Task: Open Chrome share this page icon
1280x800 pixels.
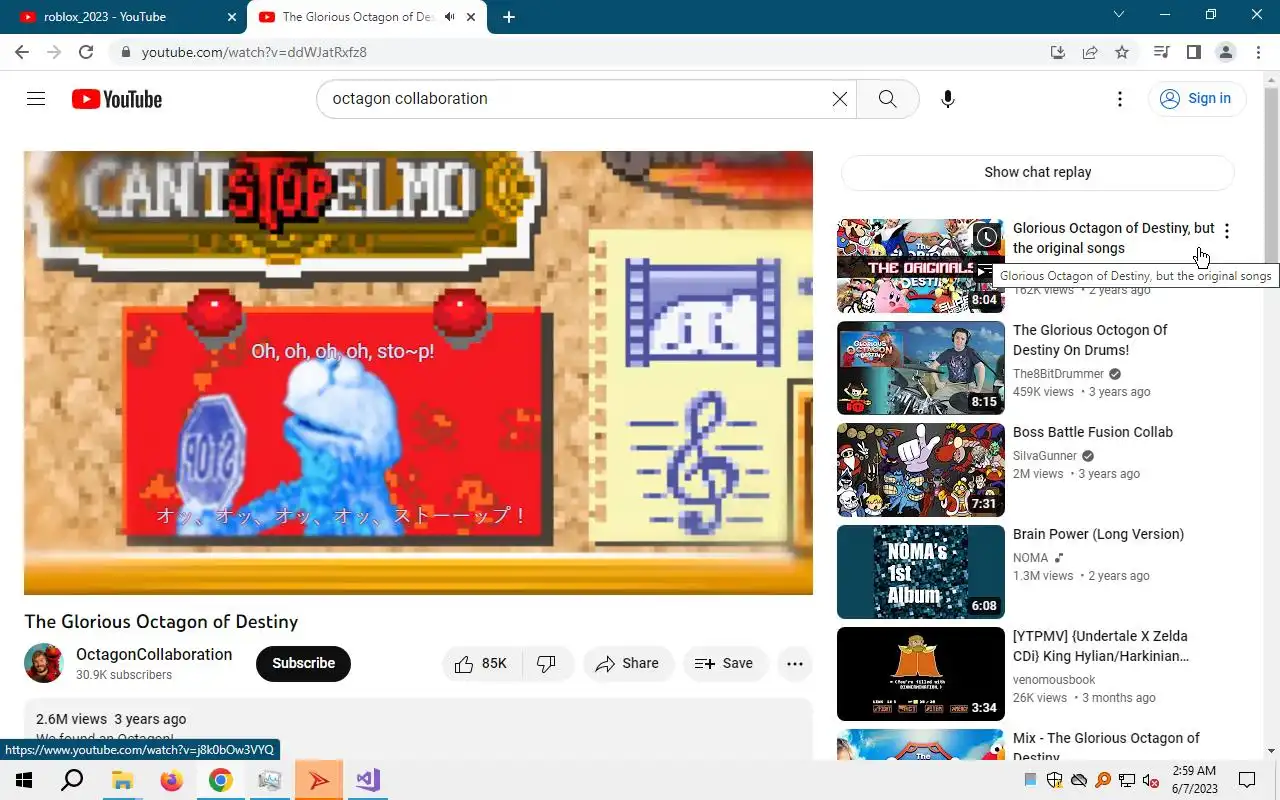Action: point(1090,52)
